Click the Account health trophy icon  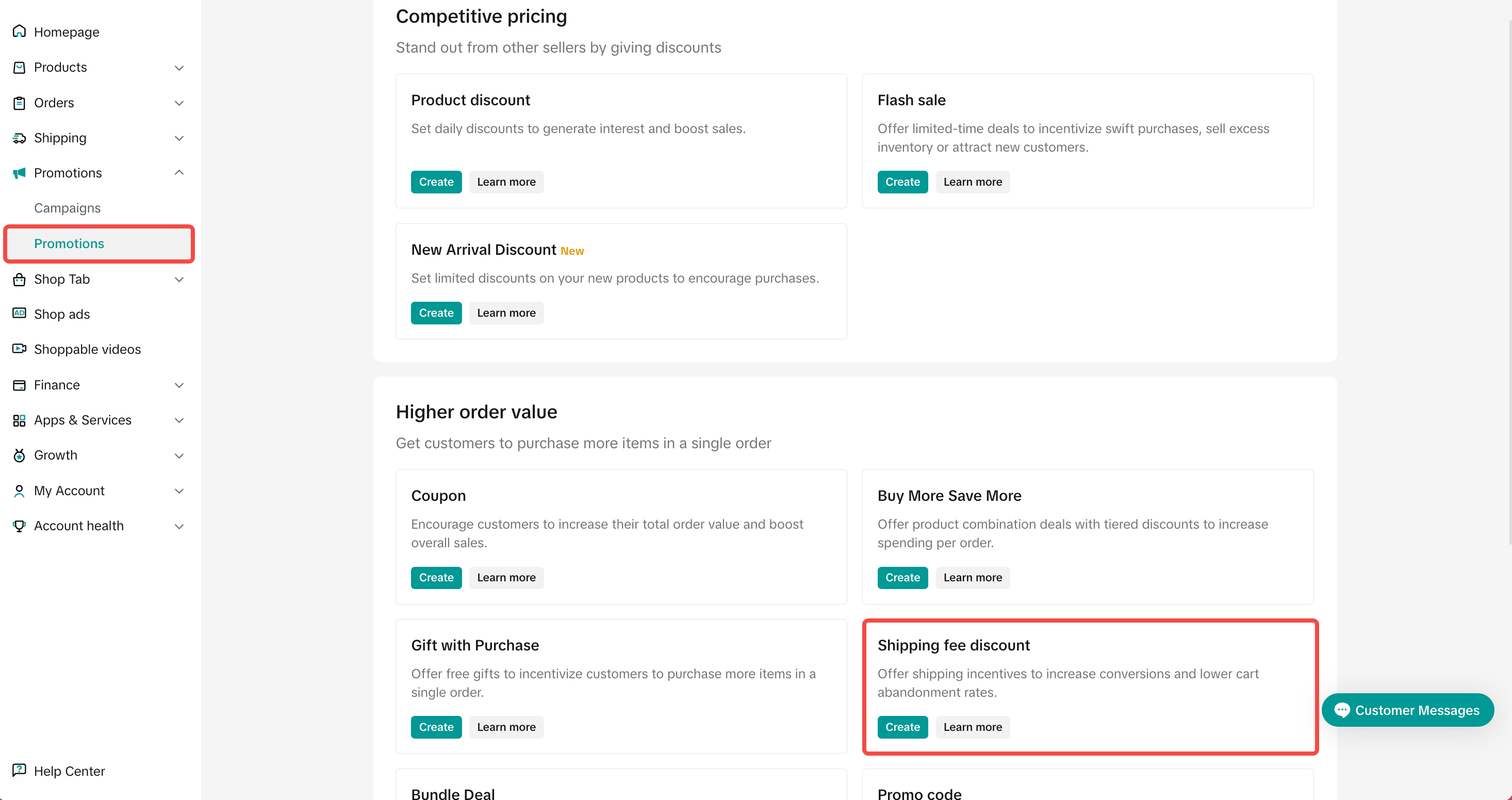coord(20,525)
